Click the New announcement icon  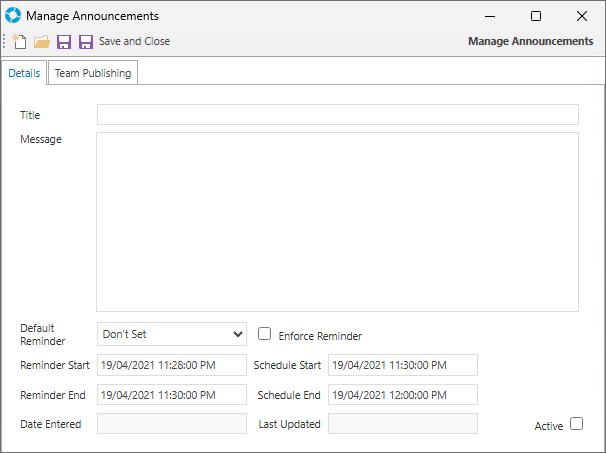click(19, 42)
